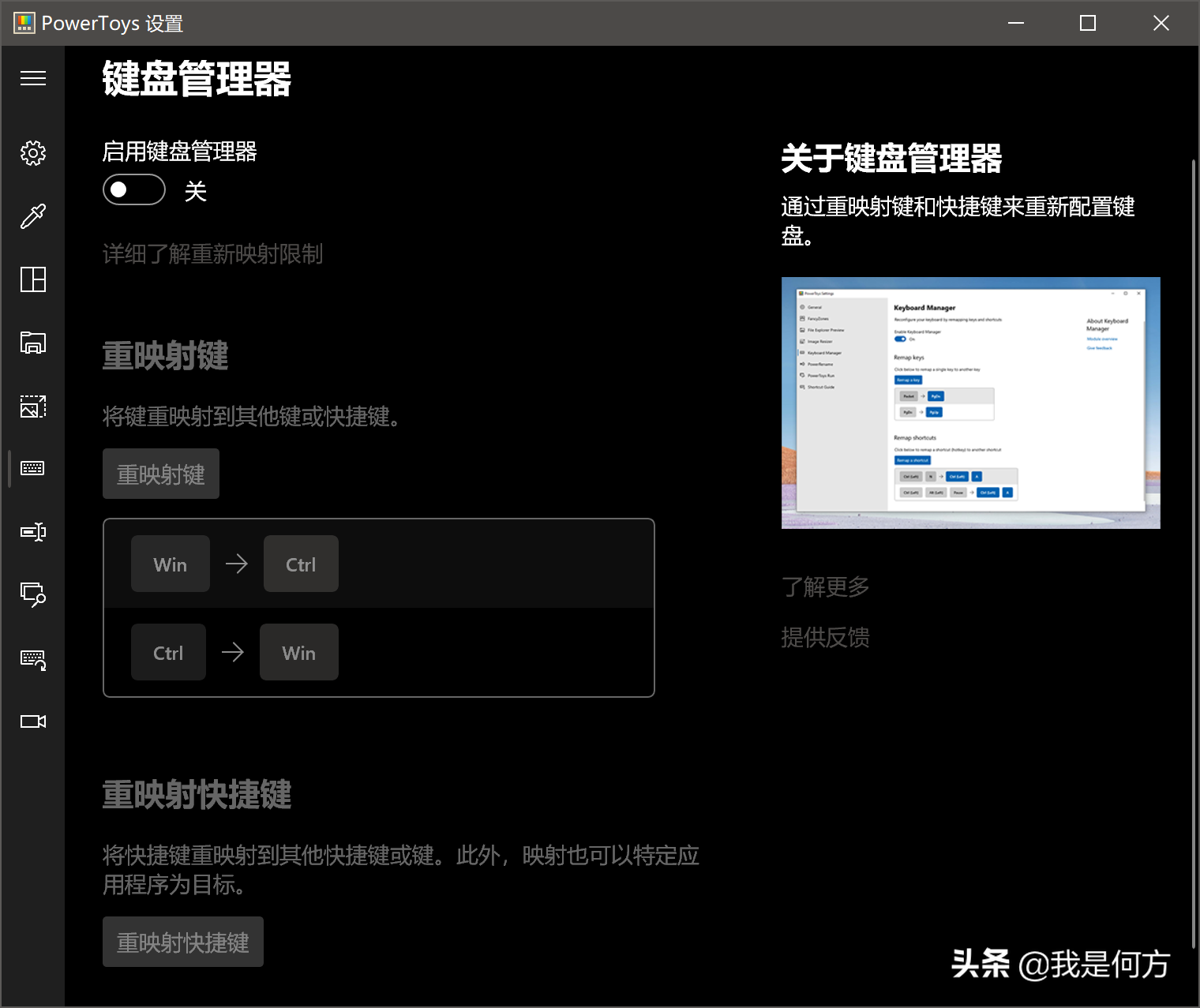Open the 了解更多 link
1200x1008 pixels.
(824, 586)
